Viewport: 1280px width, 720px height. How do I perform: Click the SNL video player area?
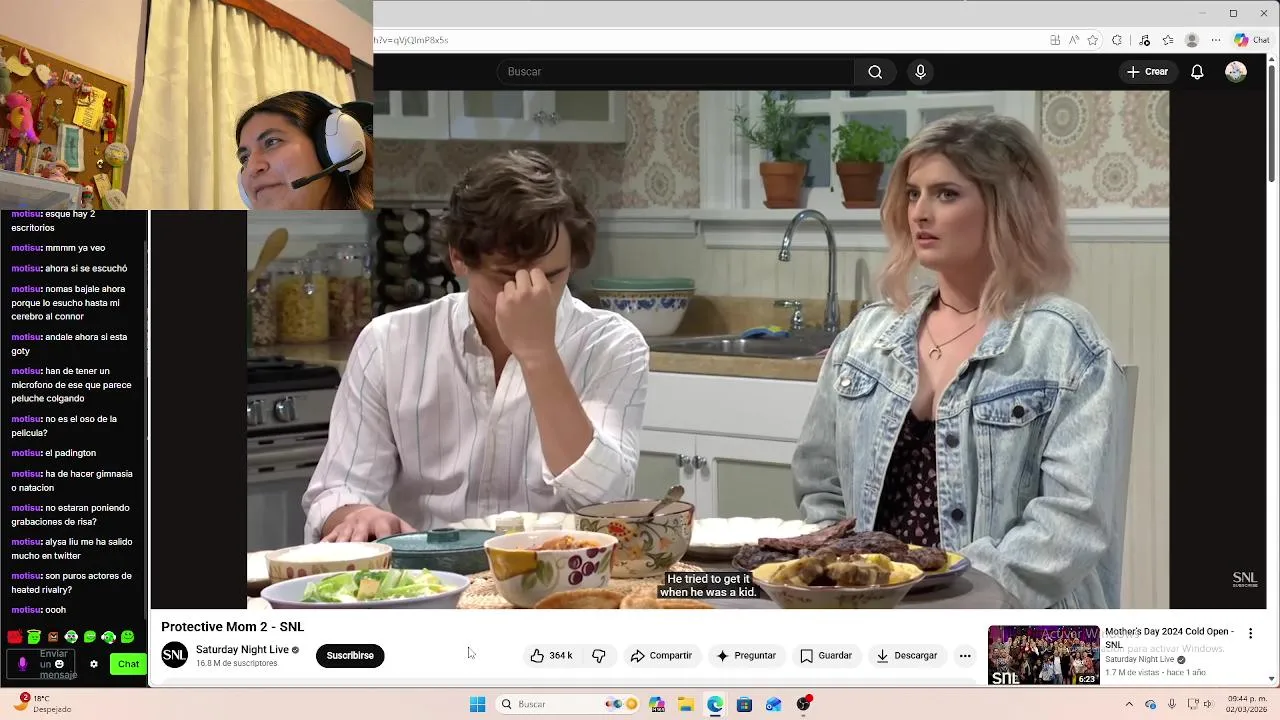pyautogui.click(x=708, y=350)
